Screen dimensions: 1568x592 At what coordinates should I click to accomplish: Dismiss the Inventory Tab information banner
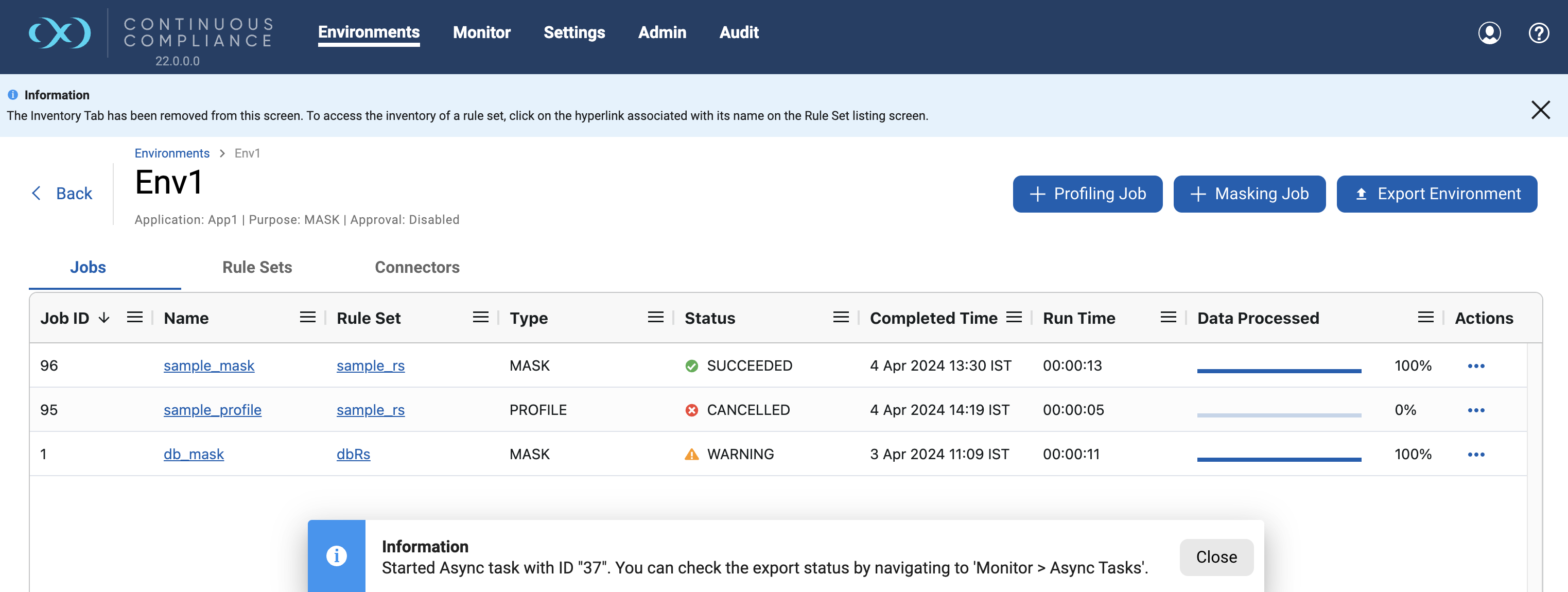[x=1541, y=110]
